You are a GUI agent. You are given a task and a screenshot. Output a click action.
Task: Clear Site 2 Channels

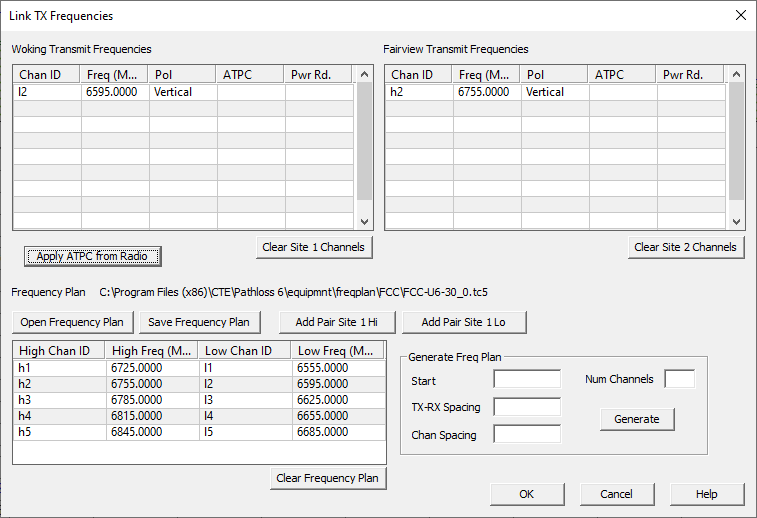[x=688, y=247]
